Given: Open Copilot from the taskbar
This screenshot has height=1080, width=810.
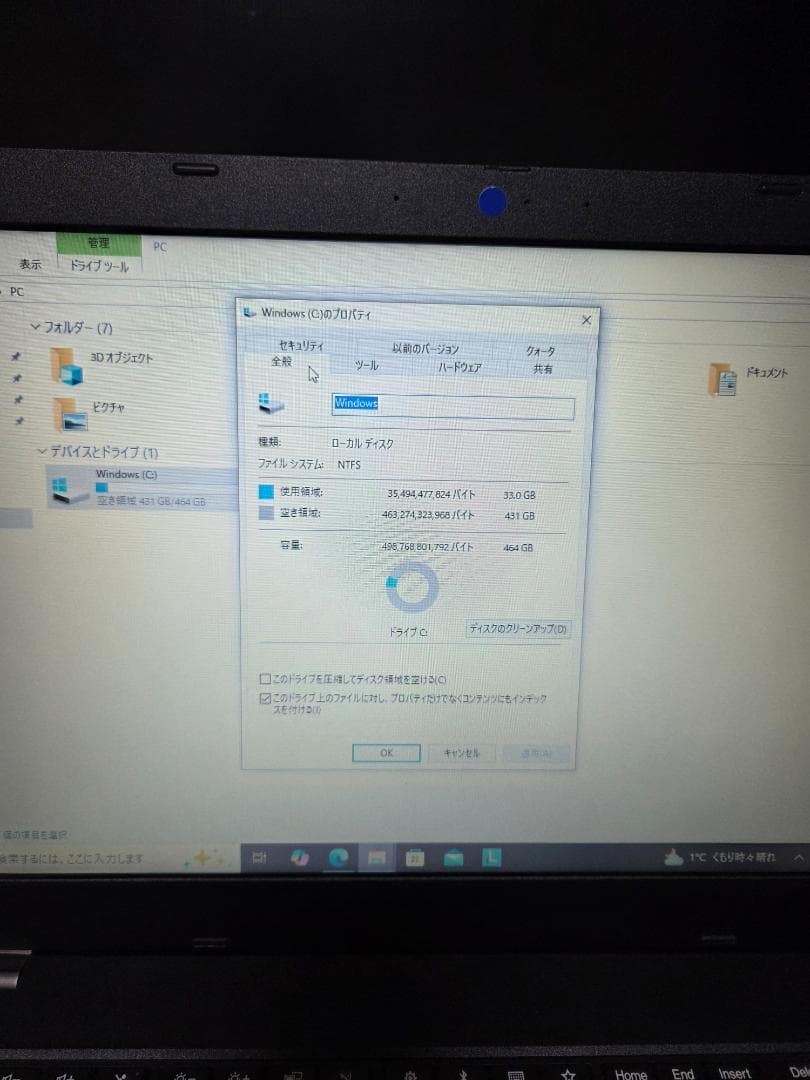Looking at the screenshot, I should (298, 858).
